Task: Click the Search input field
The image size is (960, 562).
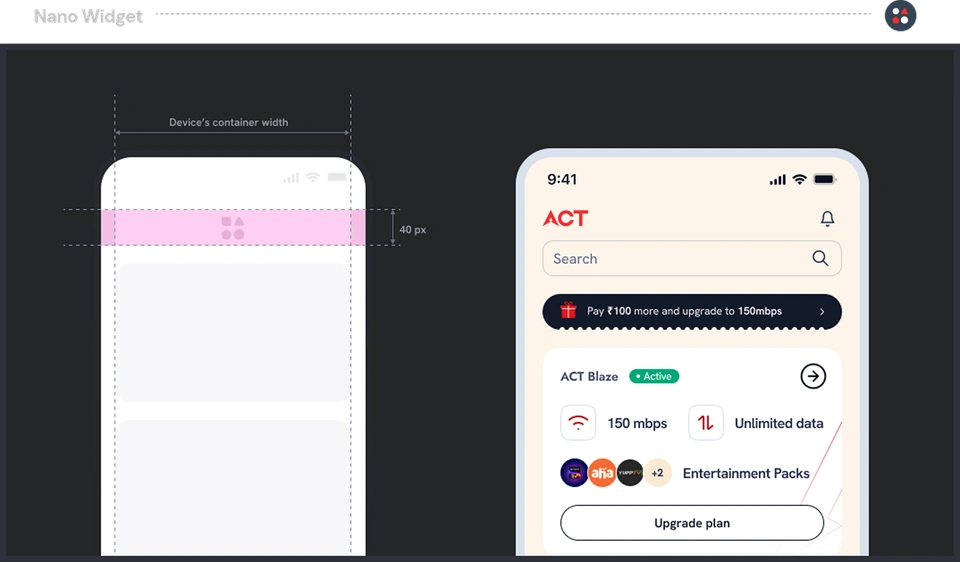Action: tap(692, 258)
